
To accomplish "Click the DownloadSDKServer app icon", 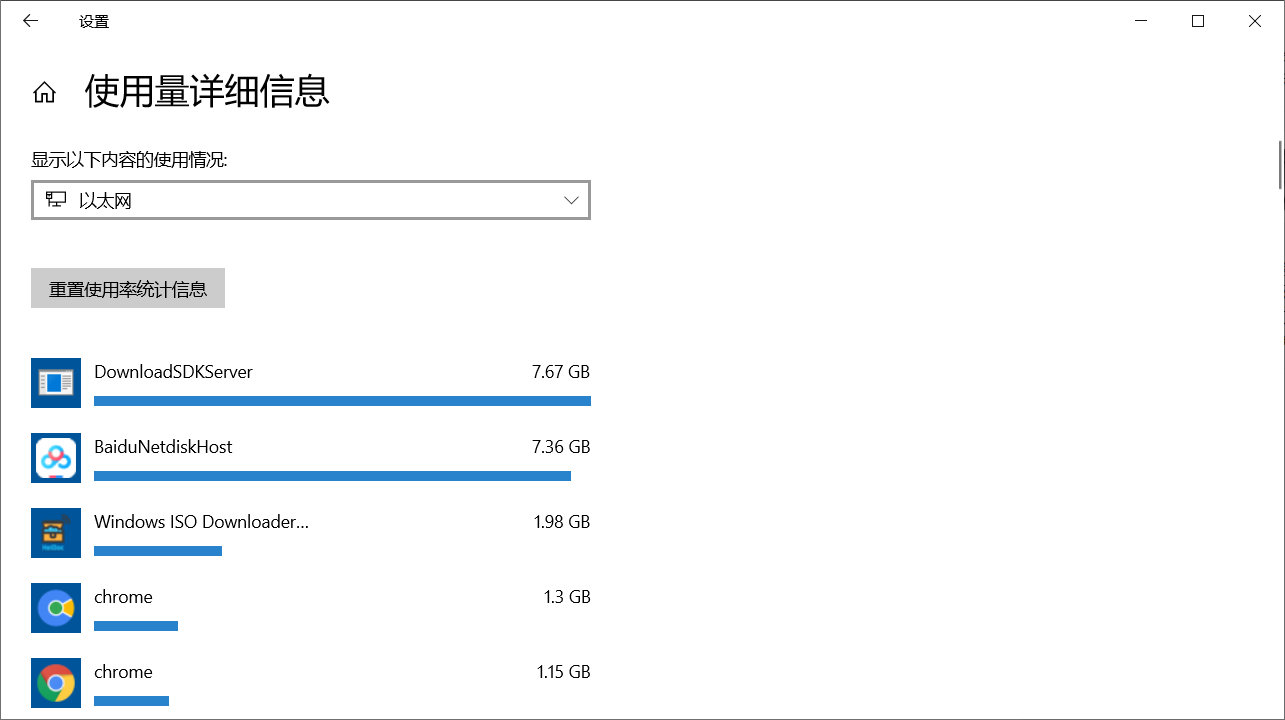I will 56,383.
